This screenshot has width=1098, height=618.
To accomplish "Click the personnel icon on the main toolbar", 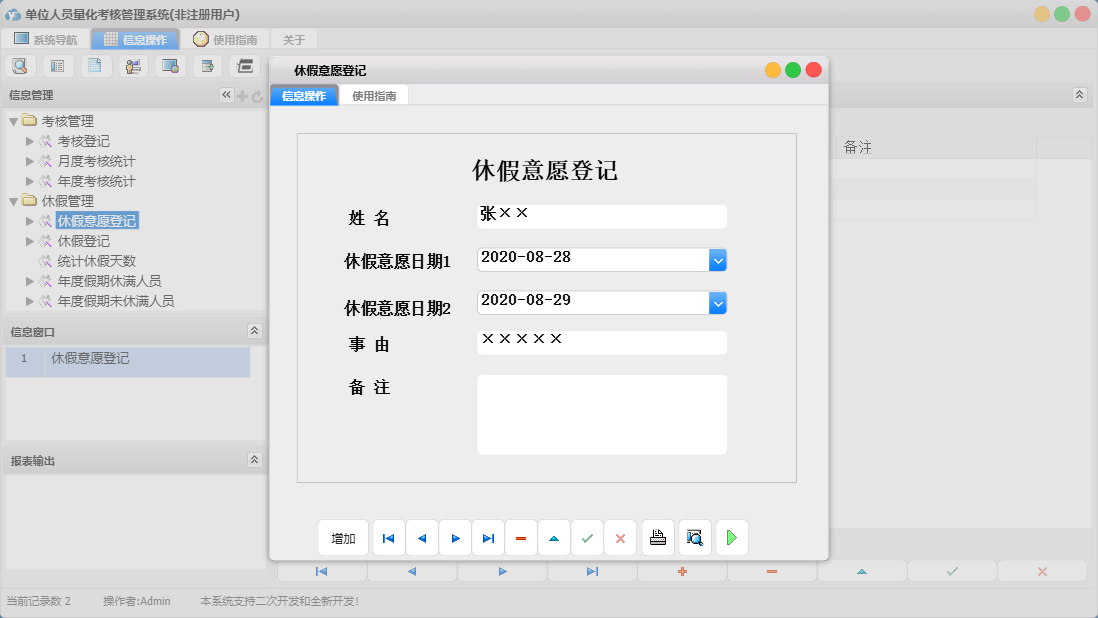I will point(133,65).
